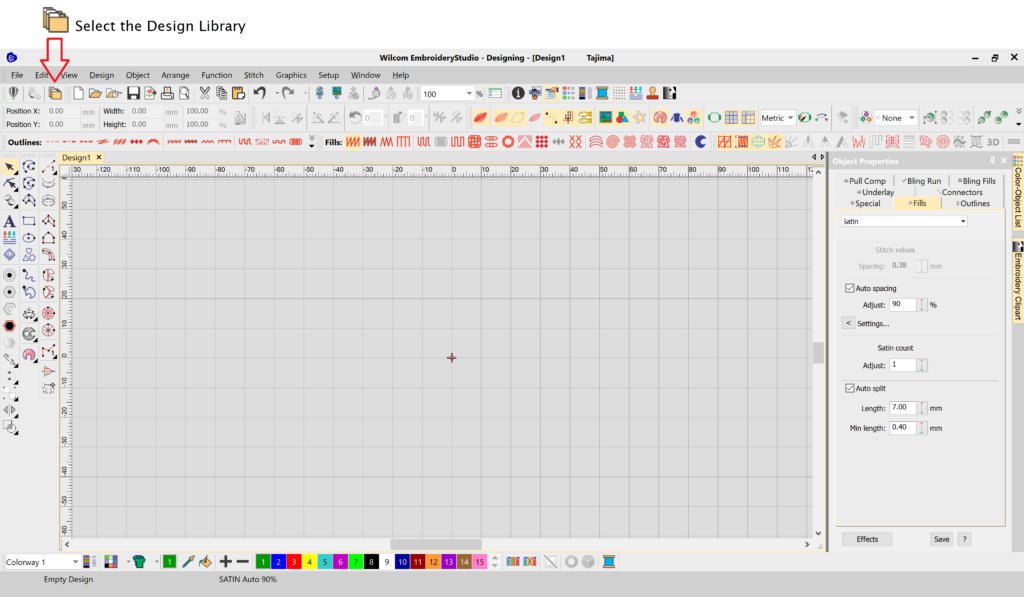Expand the Metric measurement units dropdown
This screenshot has width=1024, height=597.
[x=778, y=118]
